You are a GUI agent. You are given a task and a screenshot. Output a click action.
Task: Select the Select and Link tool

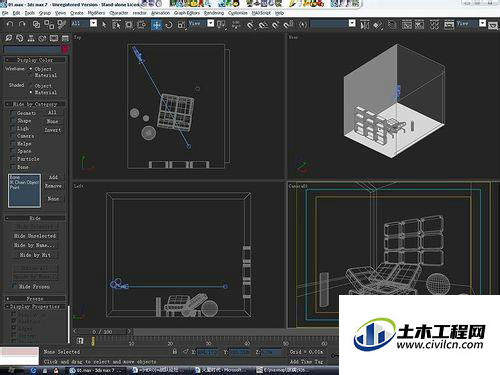pos(36,24)
